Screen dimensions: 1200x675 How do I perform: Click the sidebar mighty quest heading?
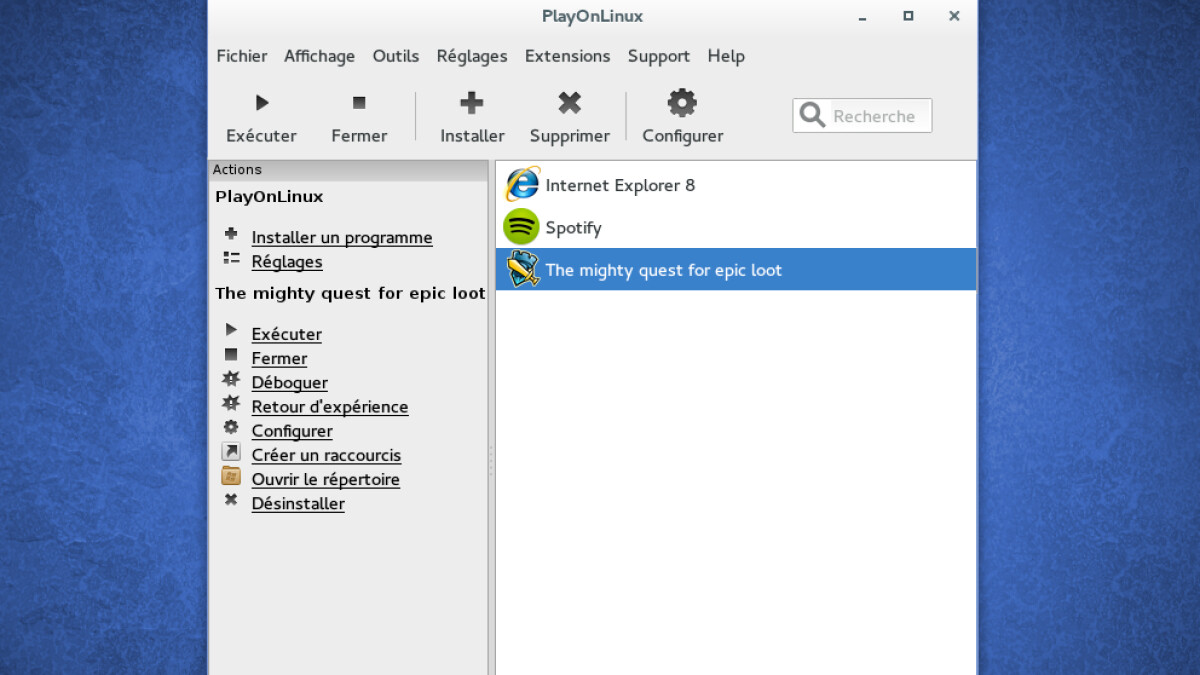(350, 293)
